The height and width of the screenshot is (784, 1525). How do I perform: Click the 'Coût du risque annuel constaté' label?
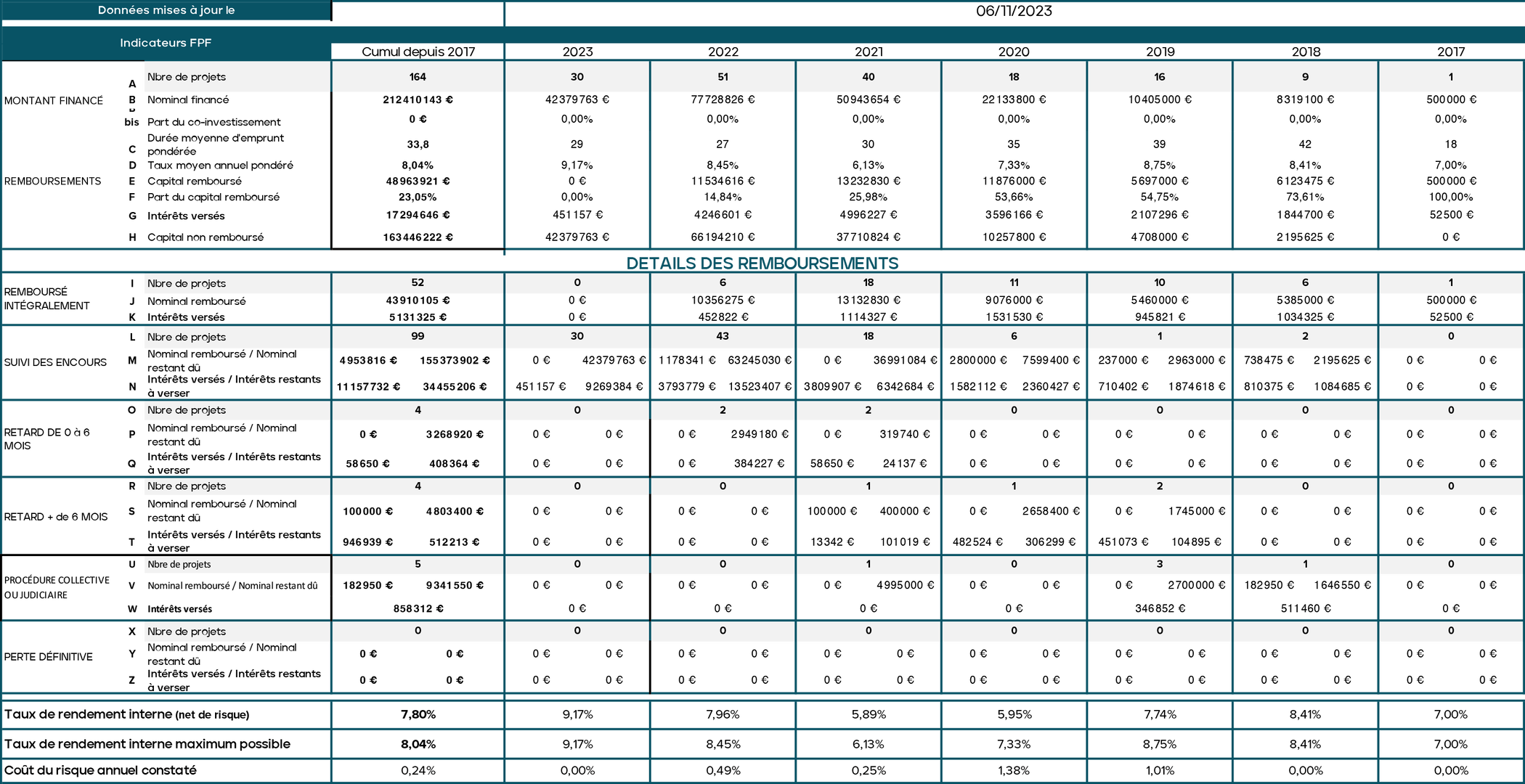click(x=100, y=770)
